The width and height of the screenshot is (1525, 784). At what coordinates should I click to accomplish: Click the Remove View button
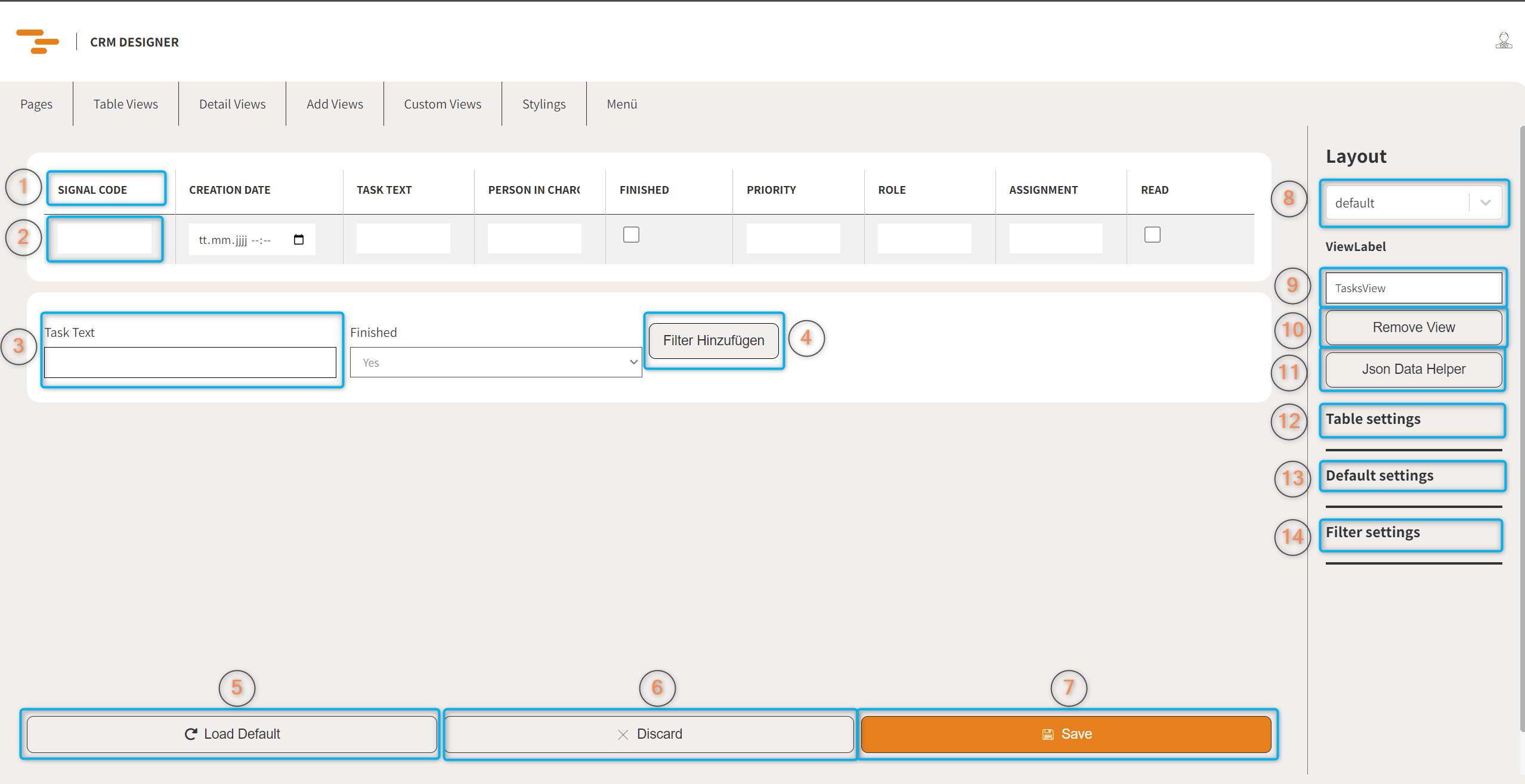point(1413,327)
